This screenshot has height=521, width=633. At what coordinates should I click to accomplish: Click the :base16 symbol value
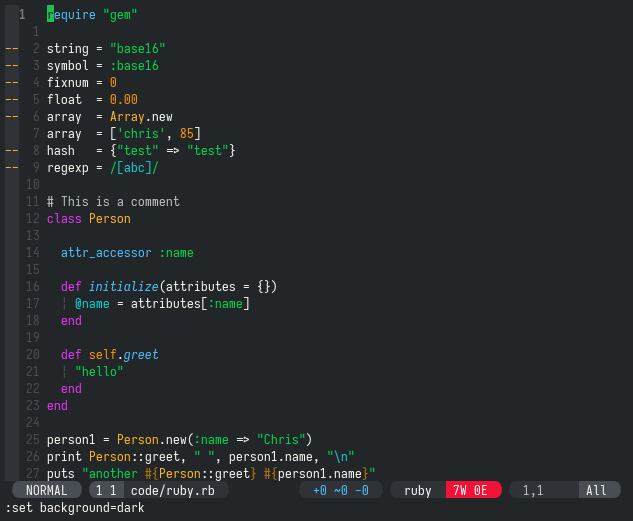[134, 66]
